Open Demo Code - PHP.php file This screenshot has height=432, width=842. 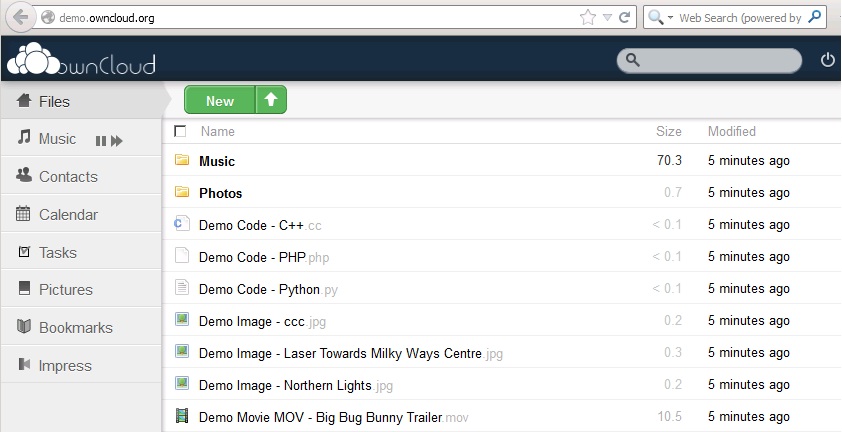click(x=264, y=257)
